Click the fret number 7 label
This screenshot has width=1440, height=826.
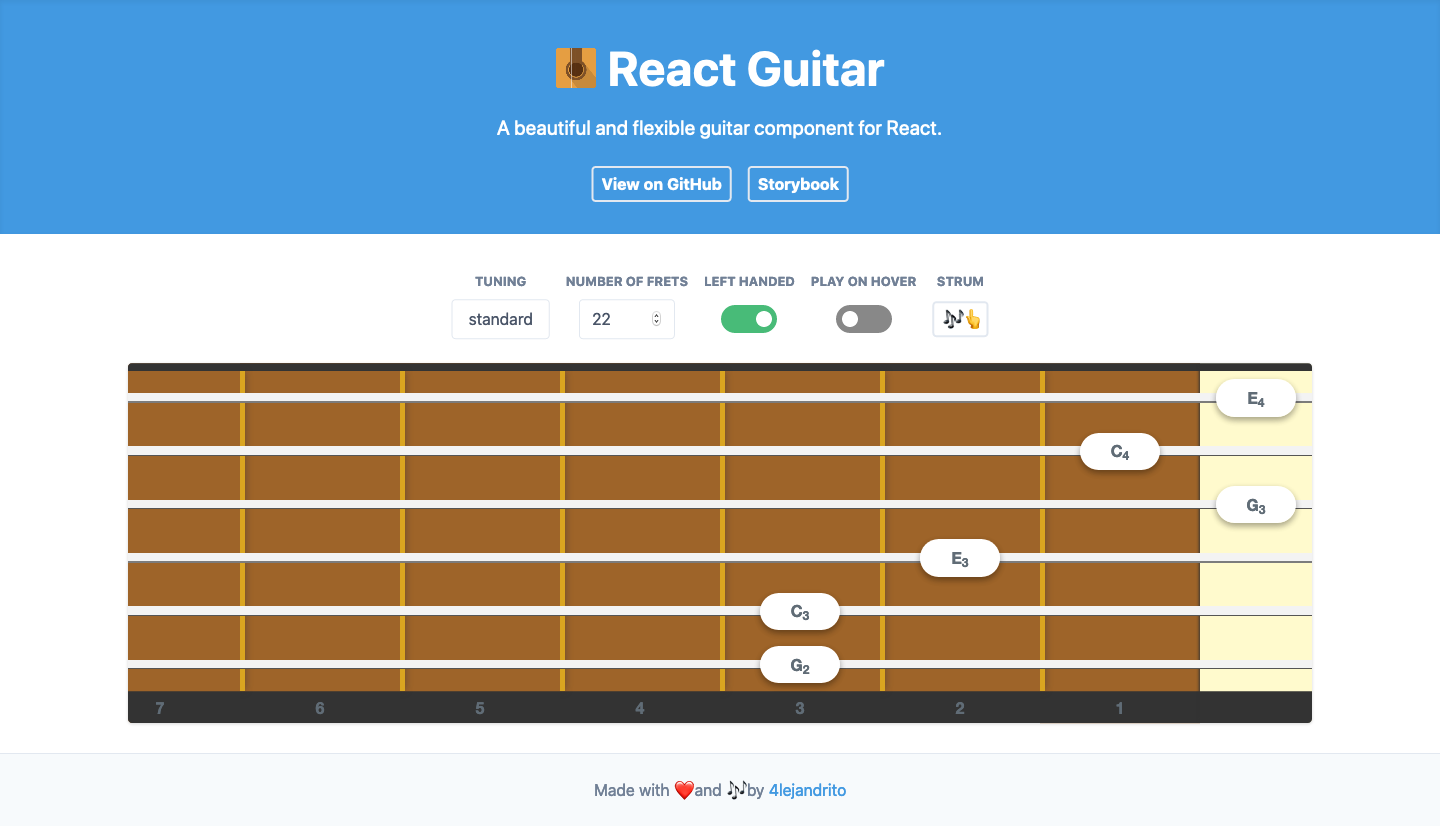coord(160,708)
